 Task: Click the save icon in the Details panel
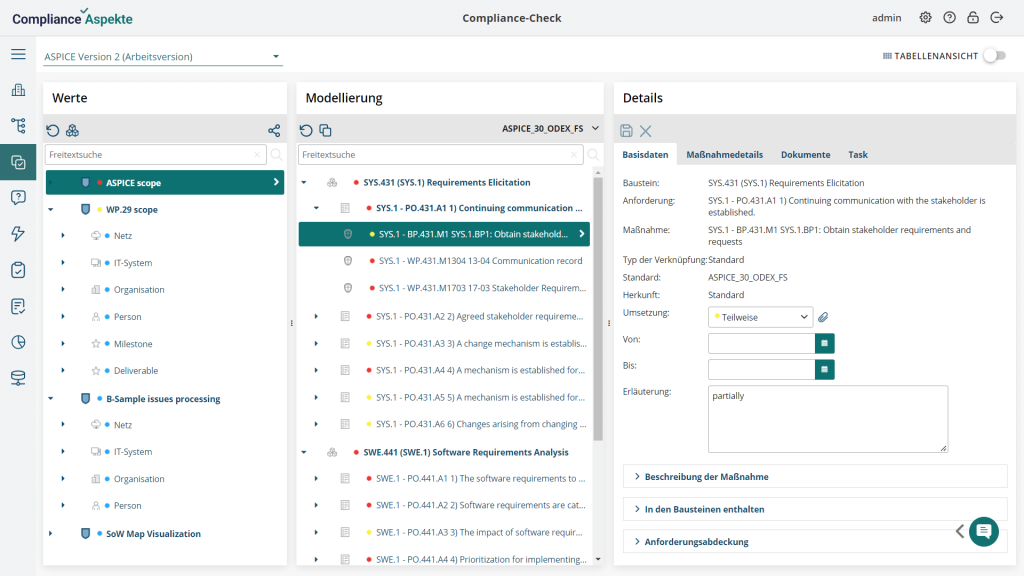tap(625, 130)
